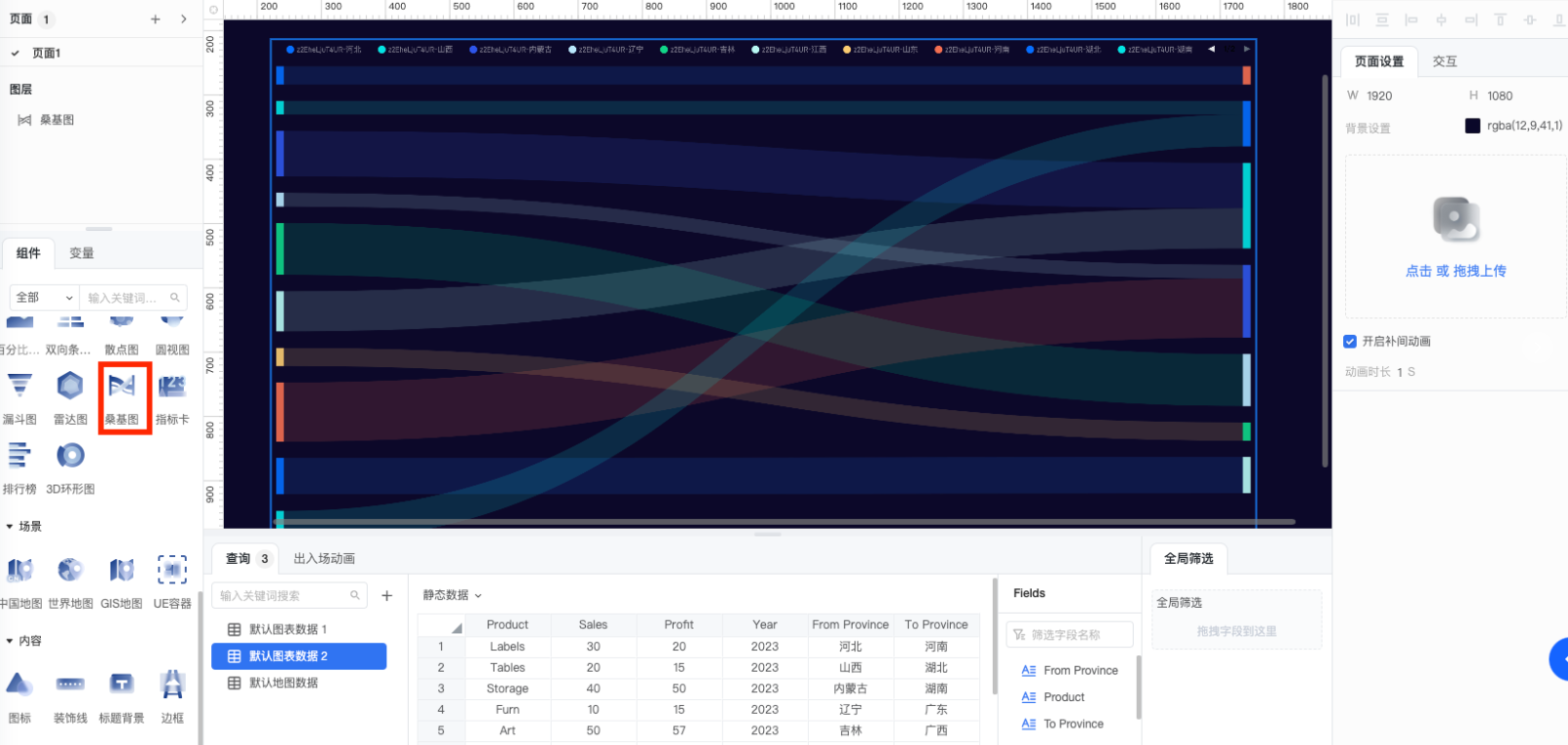This screenshot has width=1568, height=745.
Task: Switch to the 交互 tab
Action: click(1444, 61)
